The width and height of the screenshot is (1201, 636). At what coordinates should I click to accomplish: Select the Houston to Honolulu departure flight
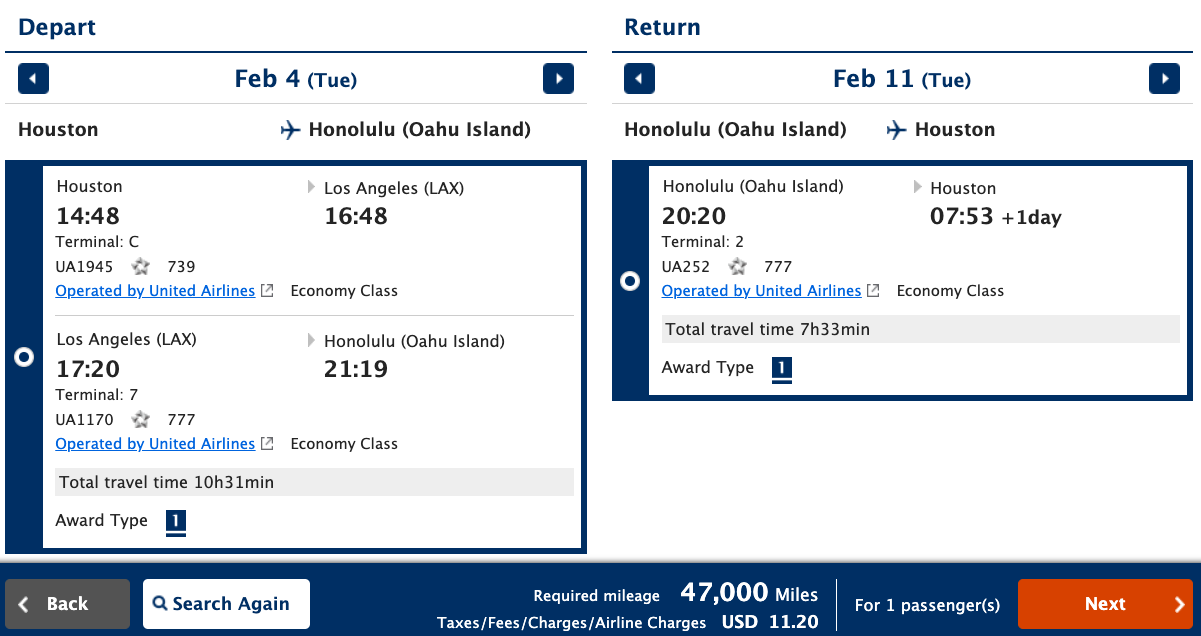(x=24, y=357)
